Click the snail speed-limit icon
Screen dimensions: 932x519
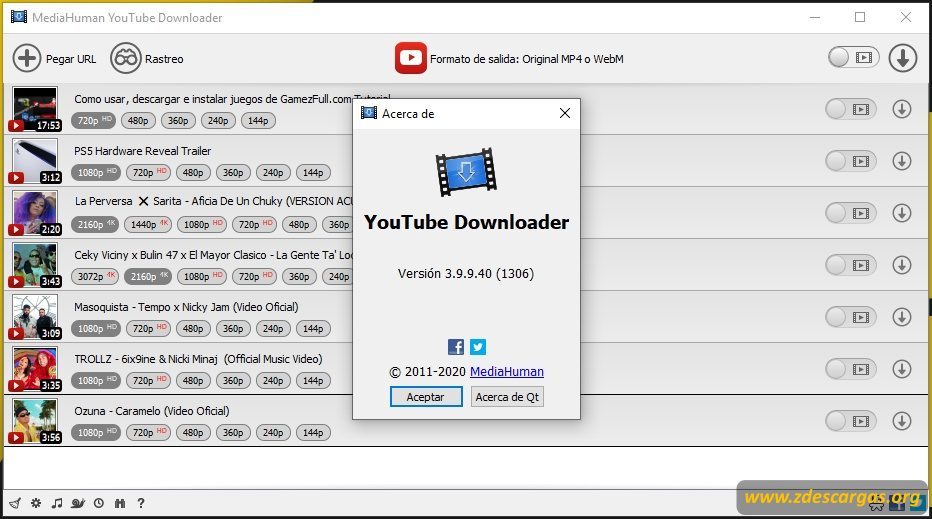tap(78, 503)
